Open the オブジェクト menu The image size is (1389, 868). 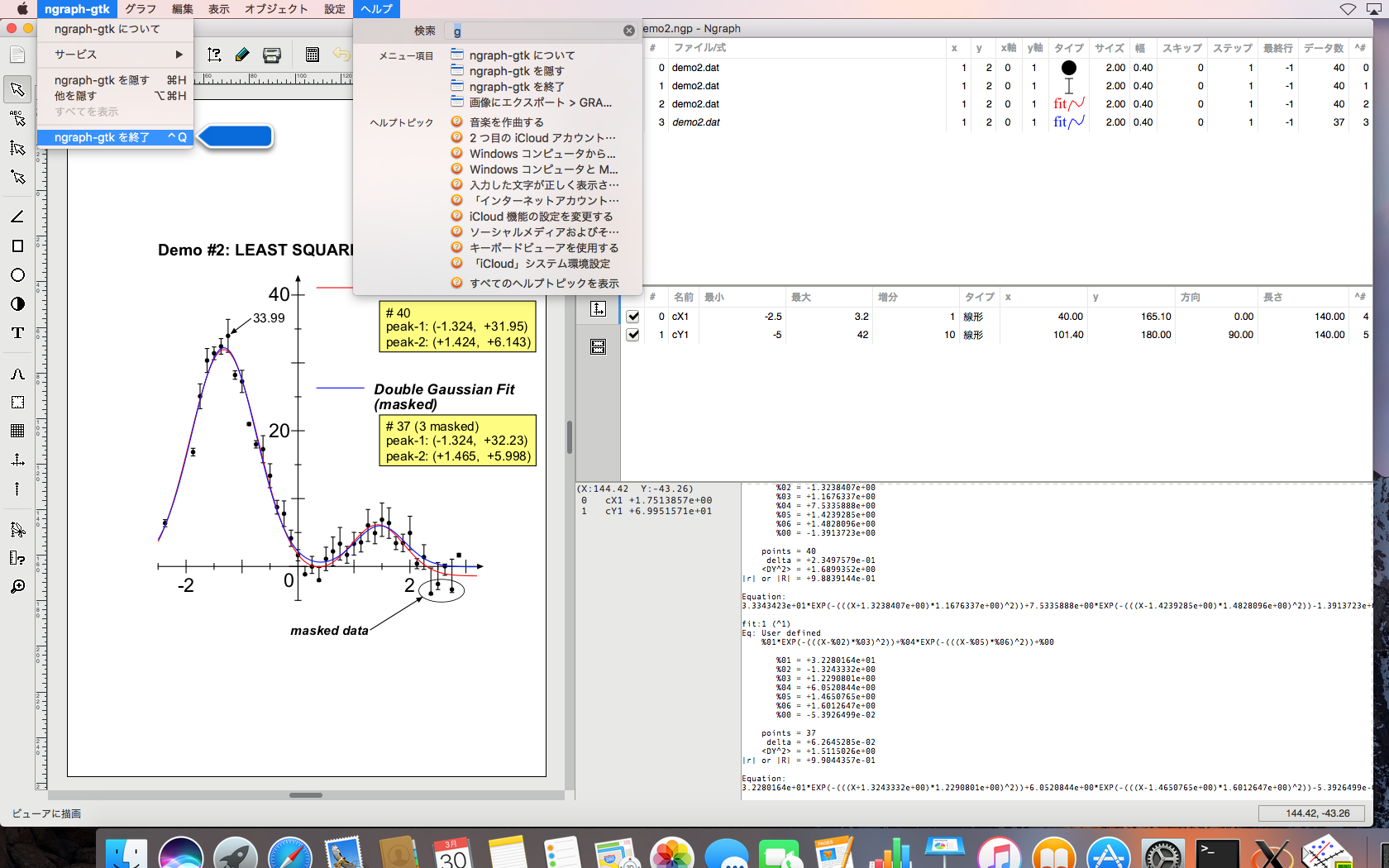(x=275, y=9)
